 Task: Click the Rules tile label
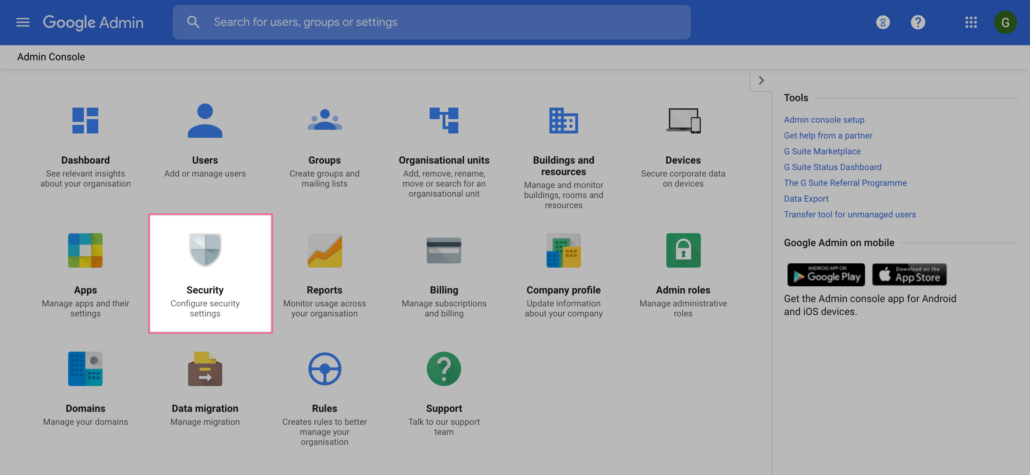[325, 408]
